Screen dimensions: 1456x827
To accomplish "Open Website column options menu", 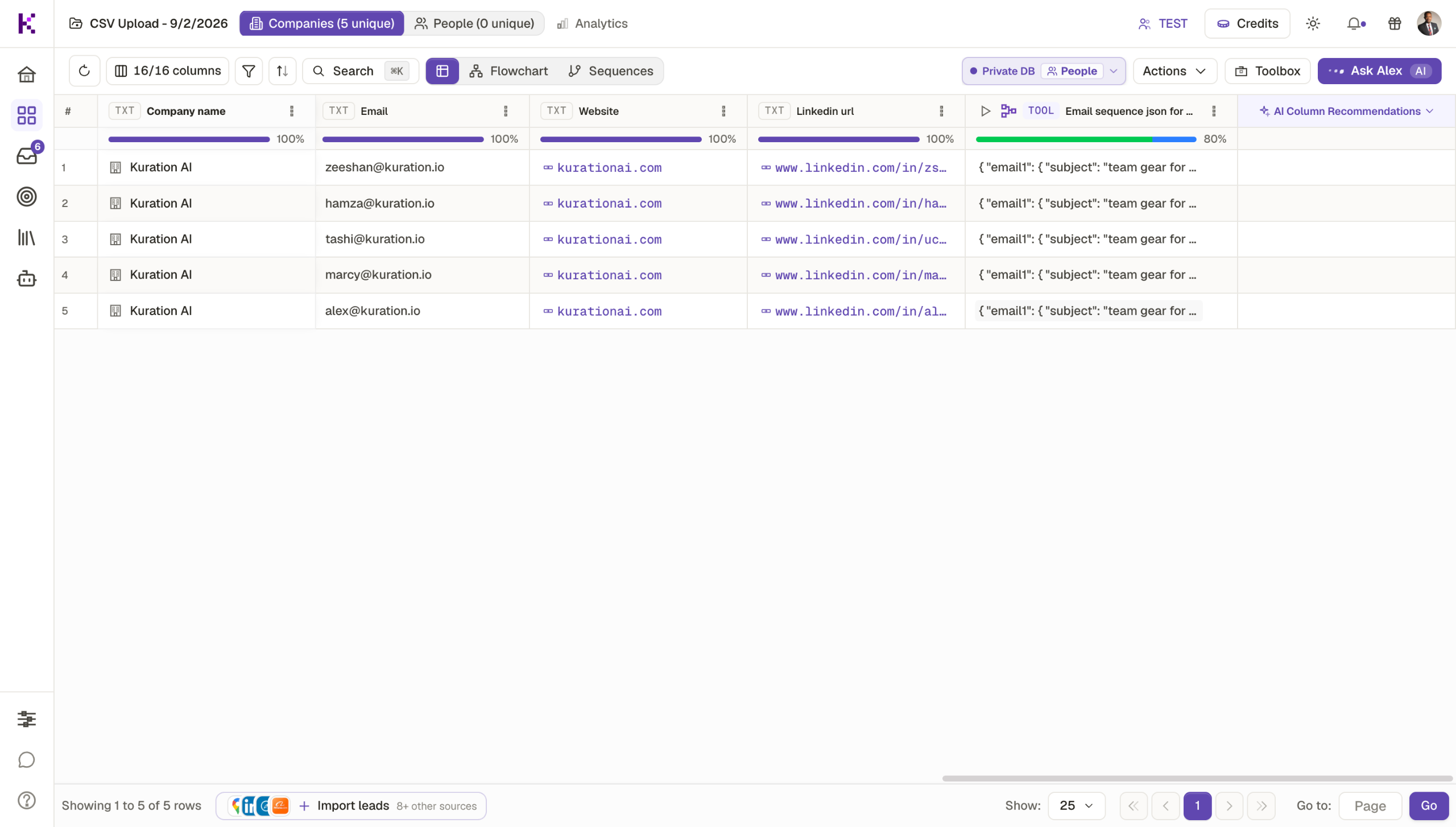I will click(x=723, y=111).
